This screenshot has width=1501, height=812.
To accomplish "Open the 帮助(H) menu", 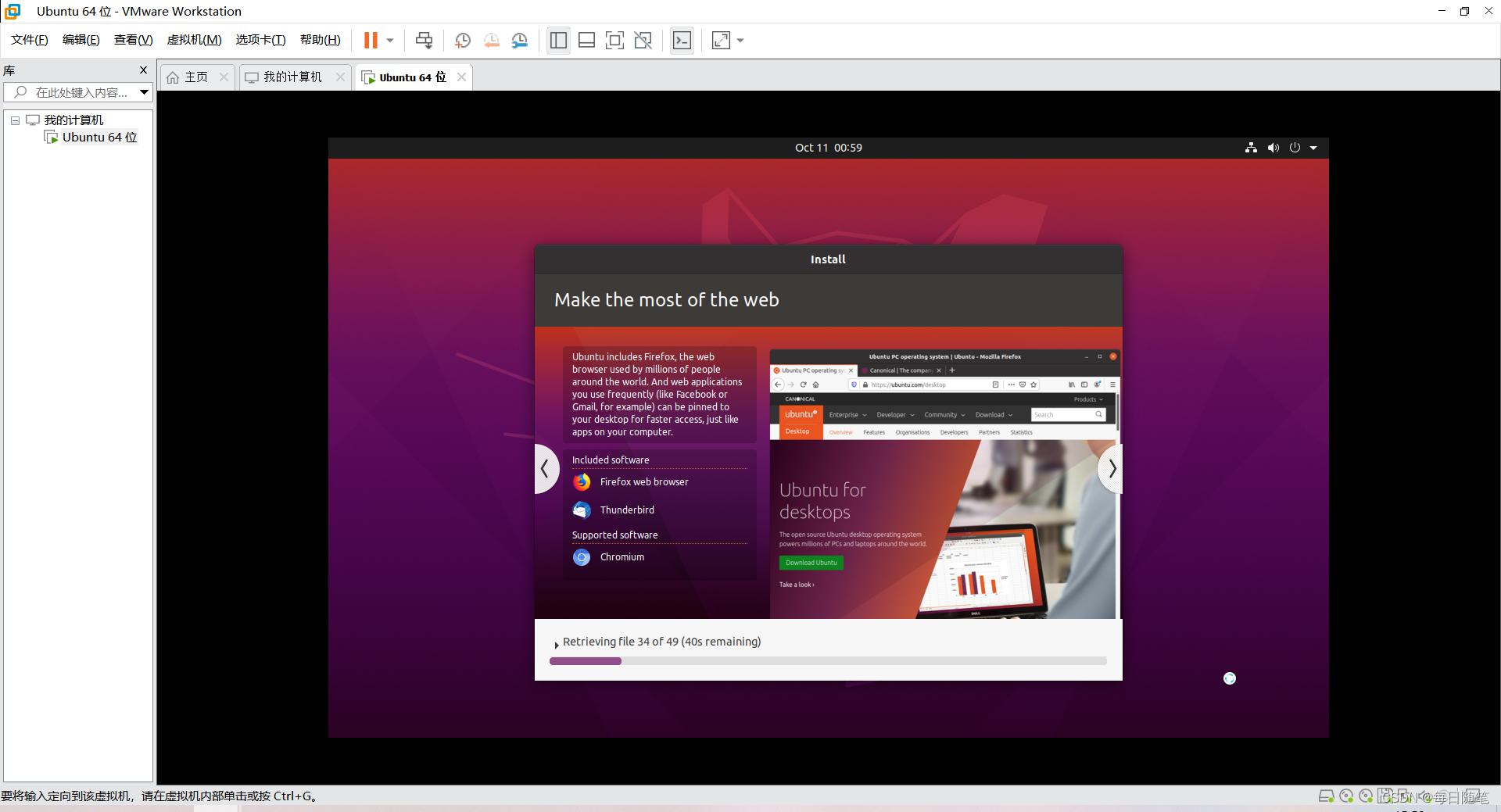I will point(321,40).
